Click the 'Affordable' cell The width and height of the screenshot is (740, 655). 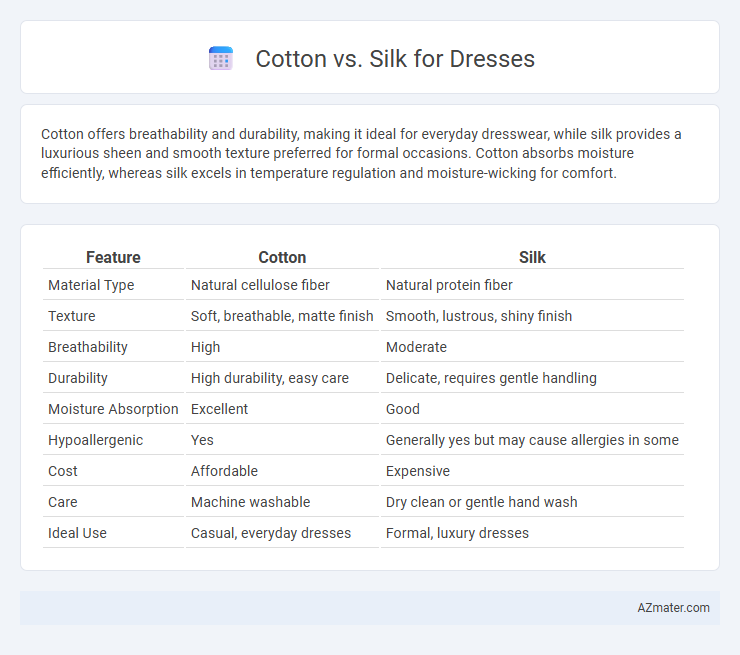point(224,471)
